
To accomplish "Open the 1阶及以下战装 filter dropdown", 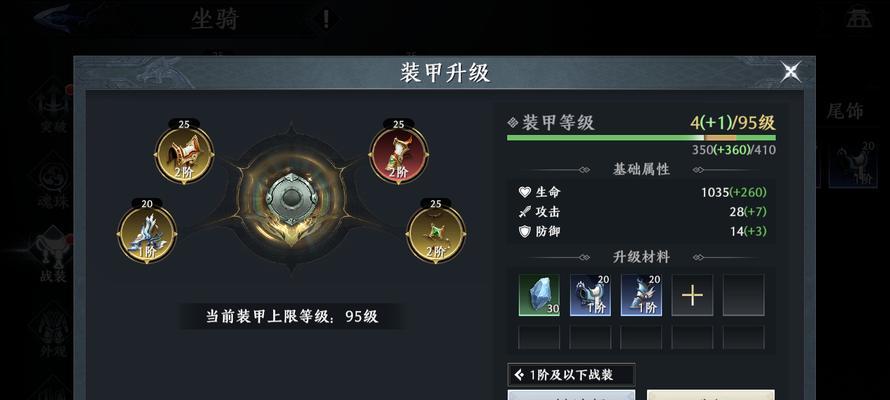I will point(571,375).
